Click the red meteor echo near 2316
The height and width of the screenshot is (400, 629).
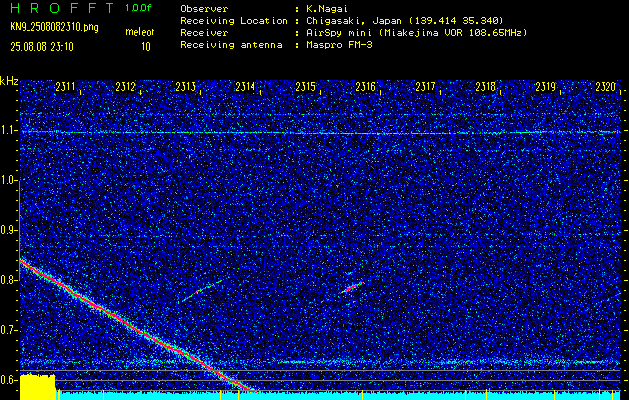click(352, 287)
